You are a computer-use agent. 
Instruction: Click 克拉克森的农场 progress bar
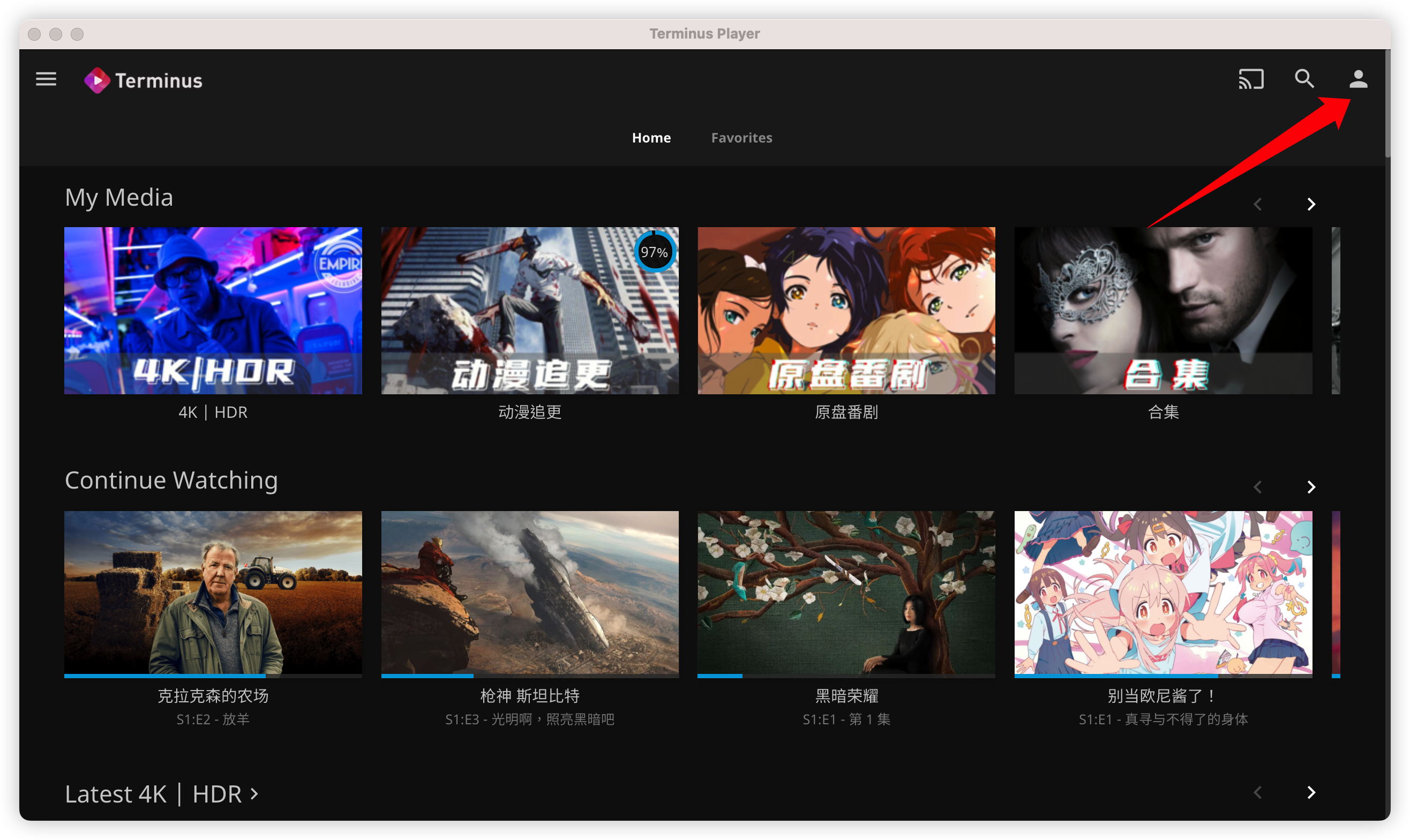(213, 676)
